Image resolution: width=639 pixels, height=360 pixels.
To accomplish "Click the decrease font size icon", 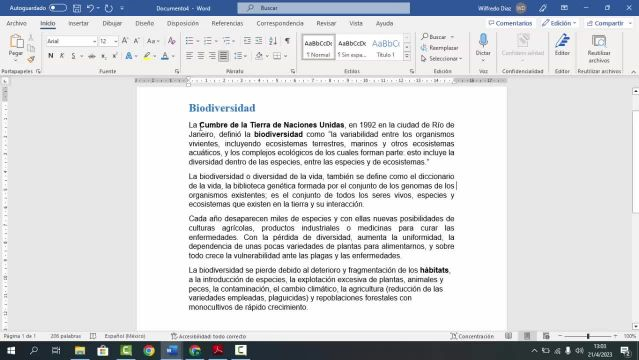I will tap(137, 41).
